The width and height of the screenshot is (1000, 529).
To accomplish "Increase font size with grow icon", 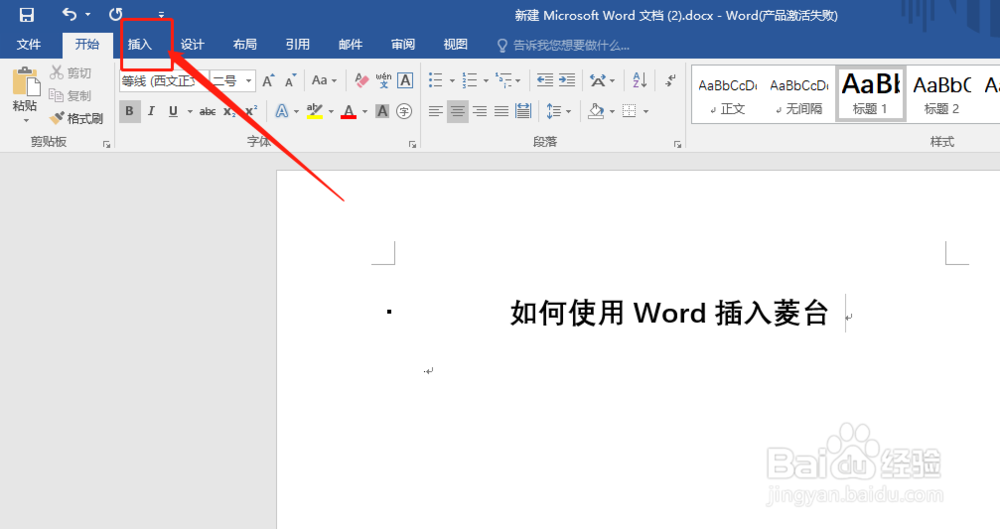I will click(x=268, y=80).
